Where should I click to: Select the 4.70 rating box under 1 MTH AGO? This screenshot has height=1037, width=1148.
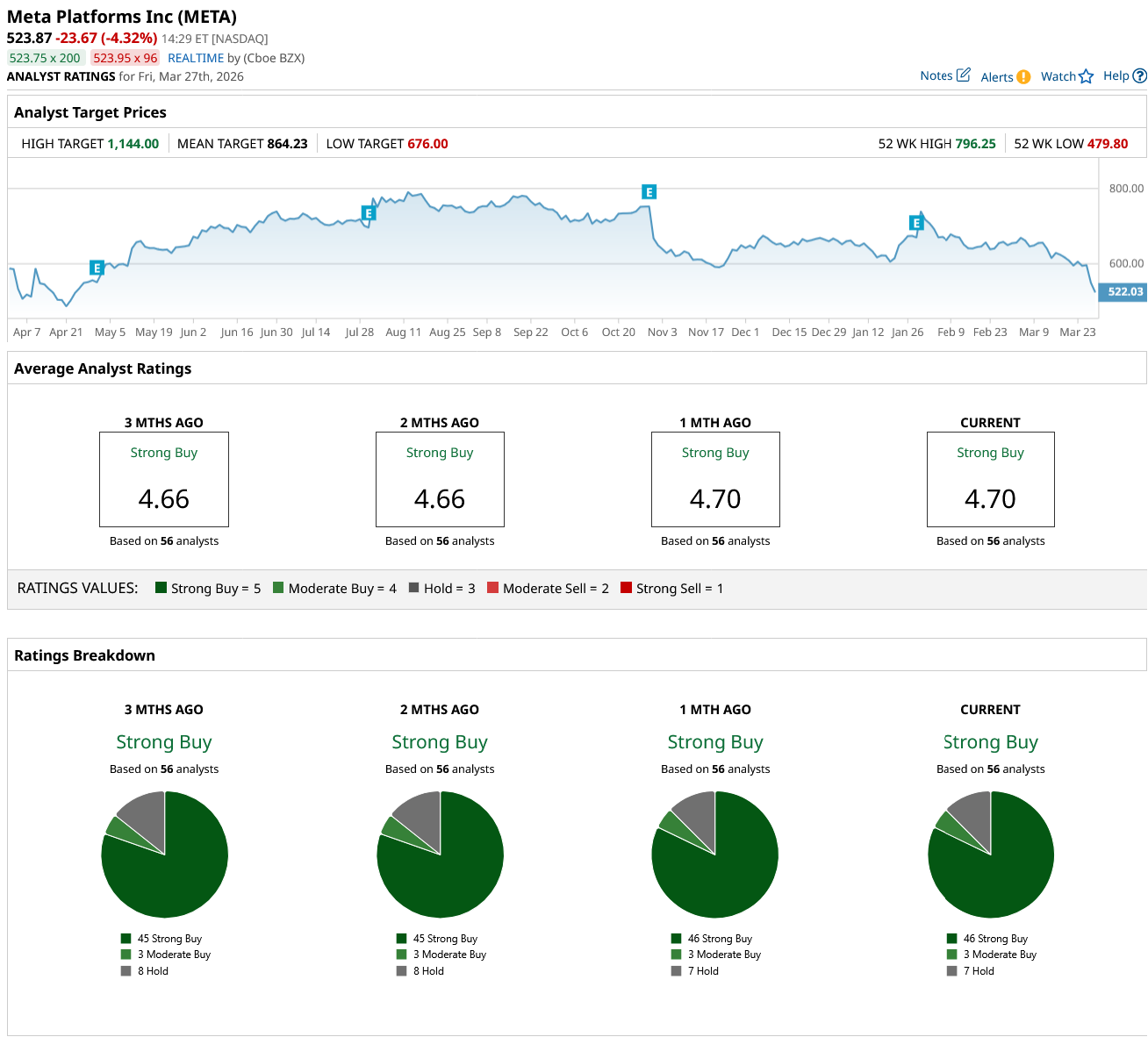715,479
